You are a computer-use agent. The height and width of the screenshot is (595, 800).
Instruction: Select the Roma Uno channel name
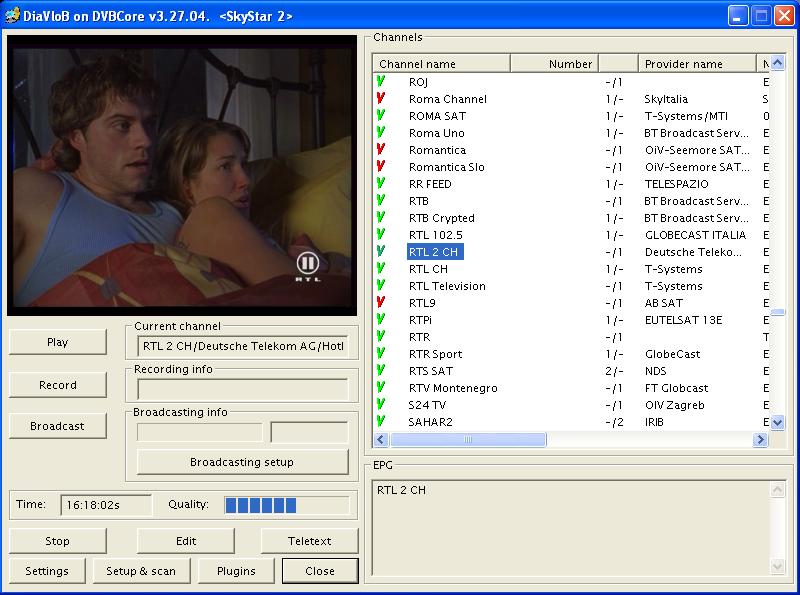[437, 133]
